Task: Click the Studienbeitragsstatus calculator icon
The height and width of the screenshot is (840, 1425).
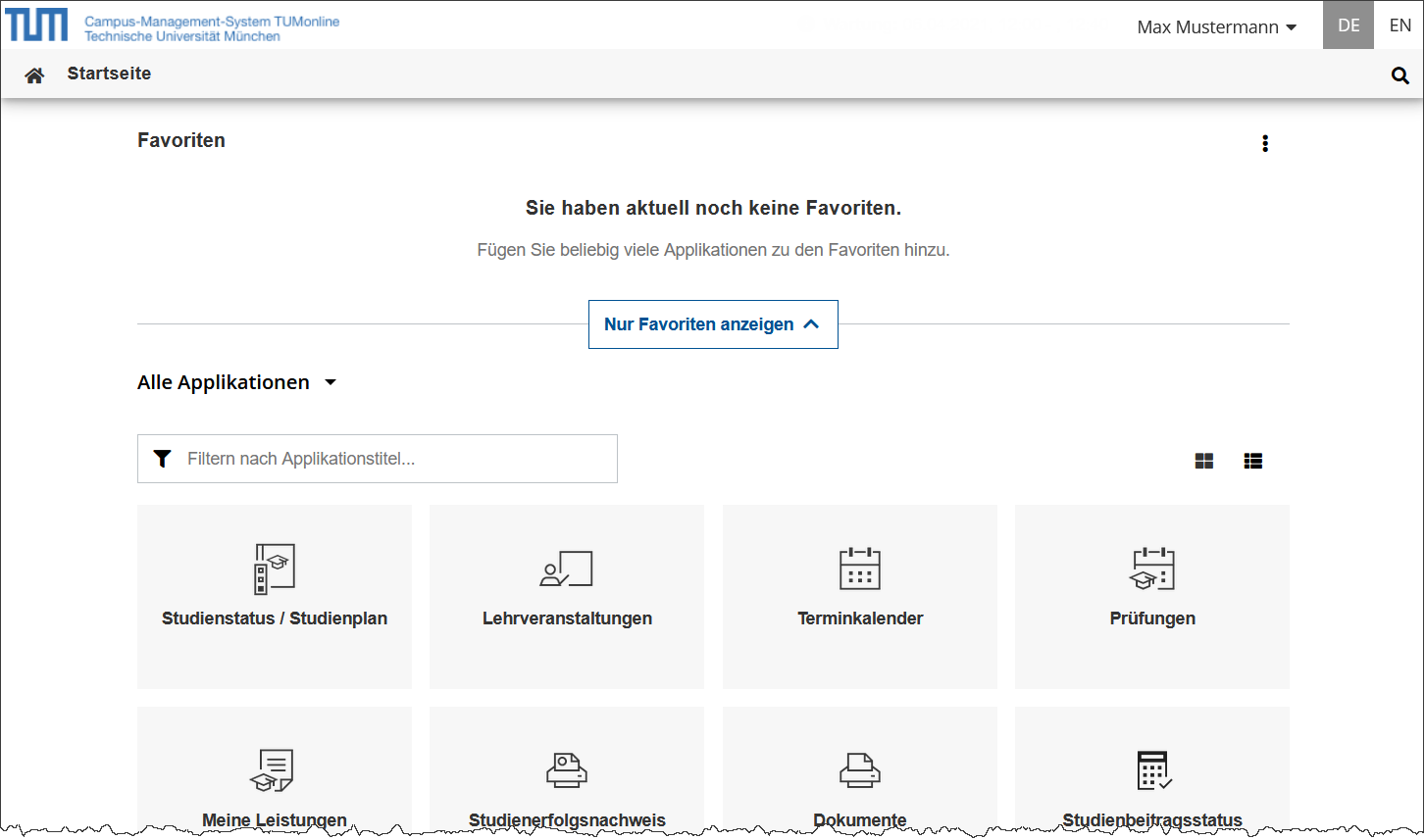Action: pyautogui.click(x=1153, y=770)
